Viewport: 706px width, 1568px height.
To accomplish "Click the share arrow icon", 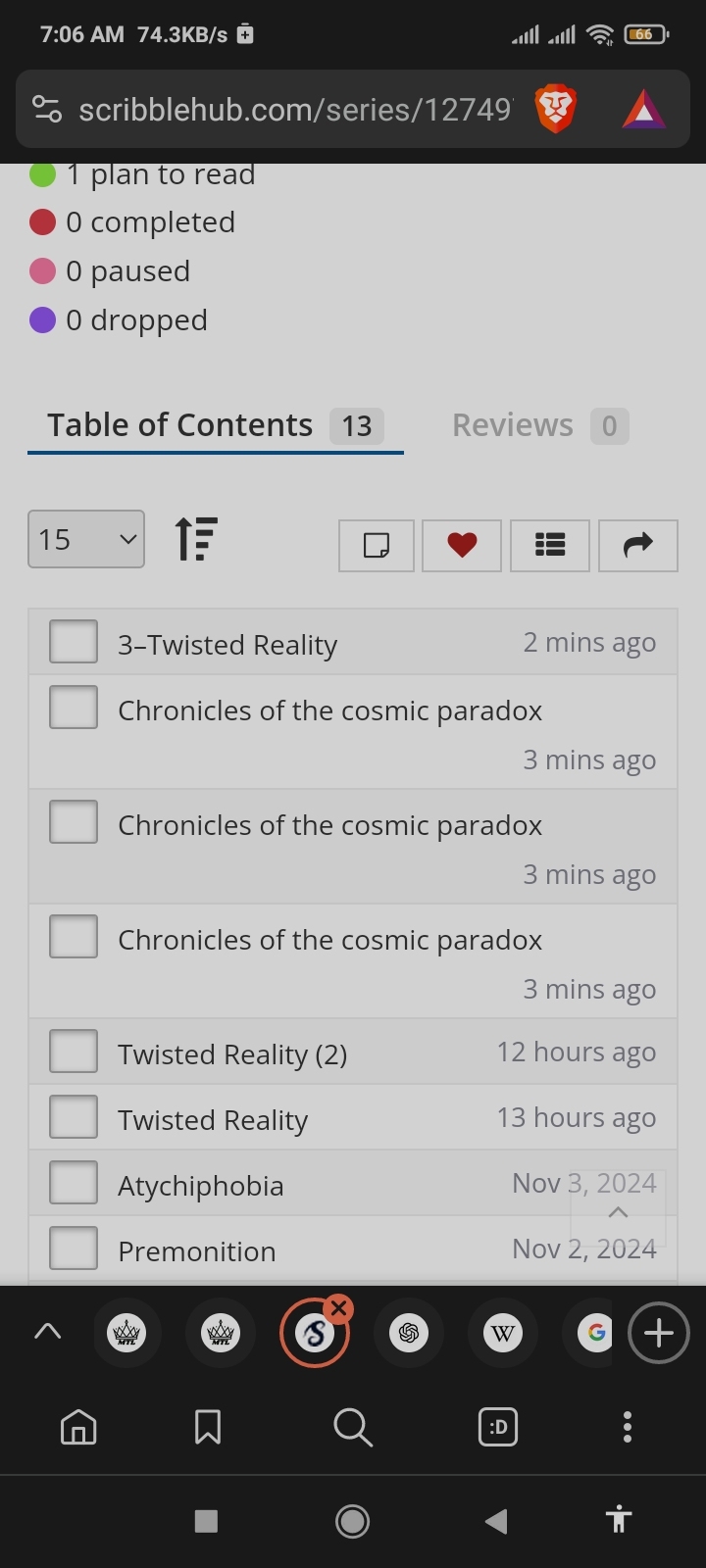I will coord(638,545).
